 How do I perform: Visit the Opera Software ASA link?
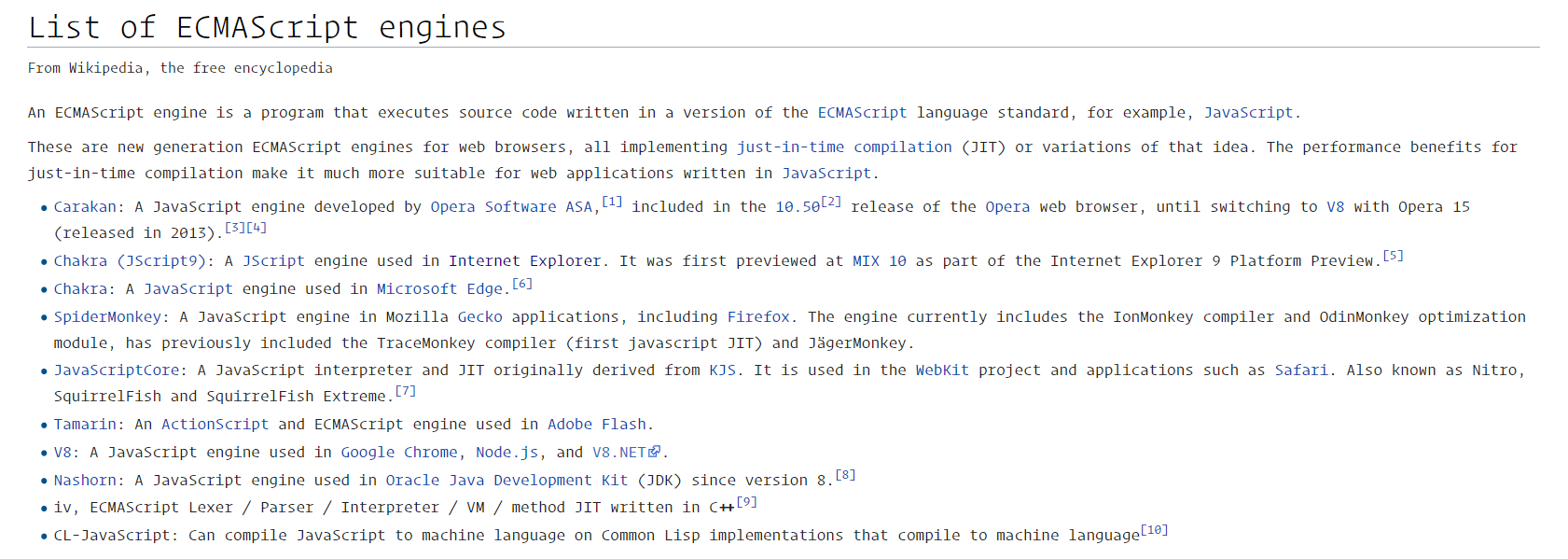pyautogui.click(x=511, y=207)
